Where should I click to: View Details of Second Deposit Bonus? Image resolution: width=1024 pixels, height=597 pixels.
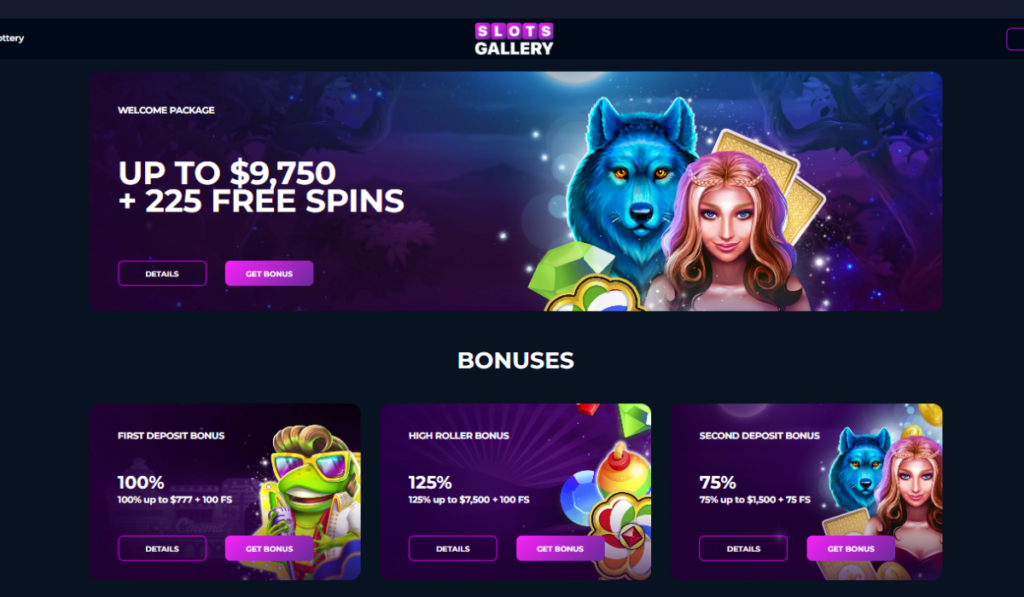(x=743, y=549)
